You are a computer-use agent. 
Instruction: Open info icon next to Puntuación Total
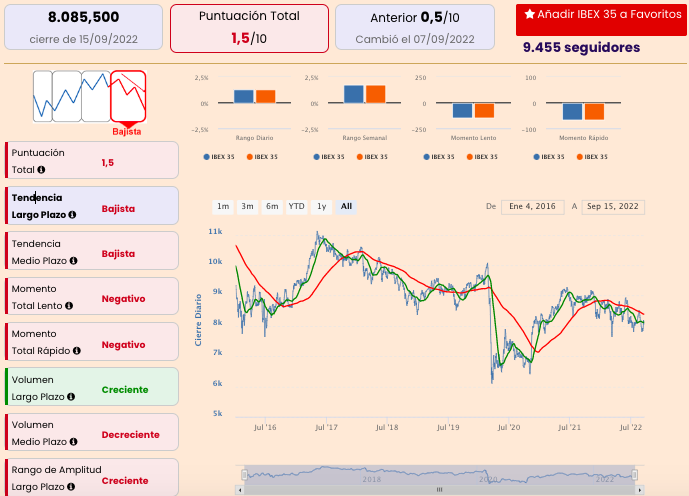(x=41, y=170)
